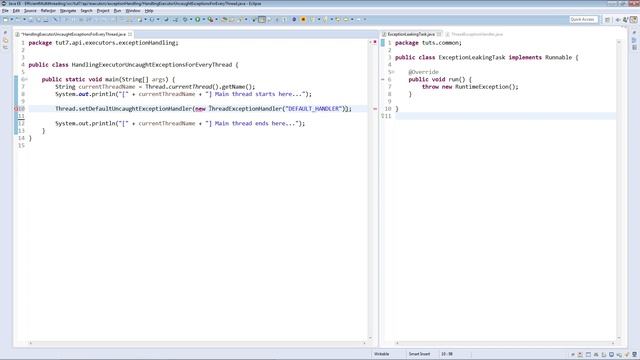Expand the External Tools dropdown arrow
Image resolution: width=640 pixels, height=360 pixels.
(217, 19)
